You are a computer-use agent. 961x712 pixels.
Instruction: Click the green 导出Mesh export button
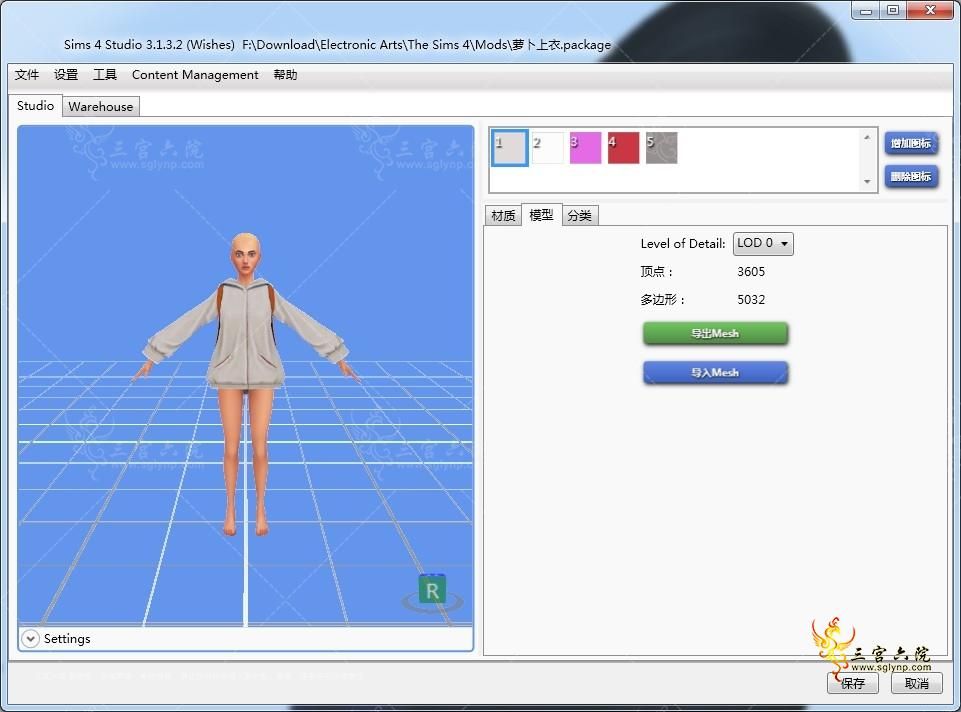pyautogui.click(x=715, y=333)
